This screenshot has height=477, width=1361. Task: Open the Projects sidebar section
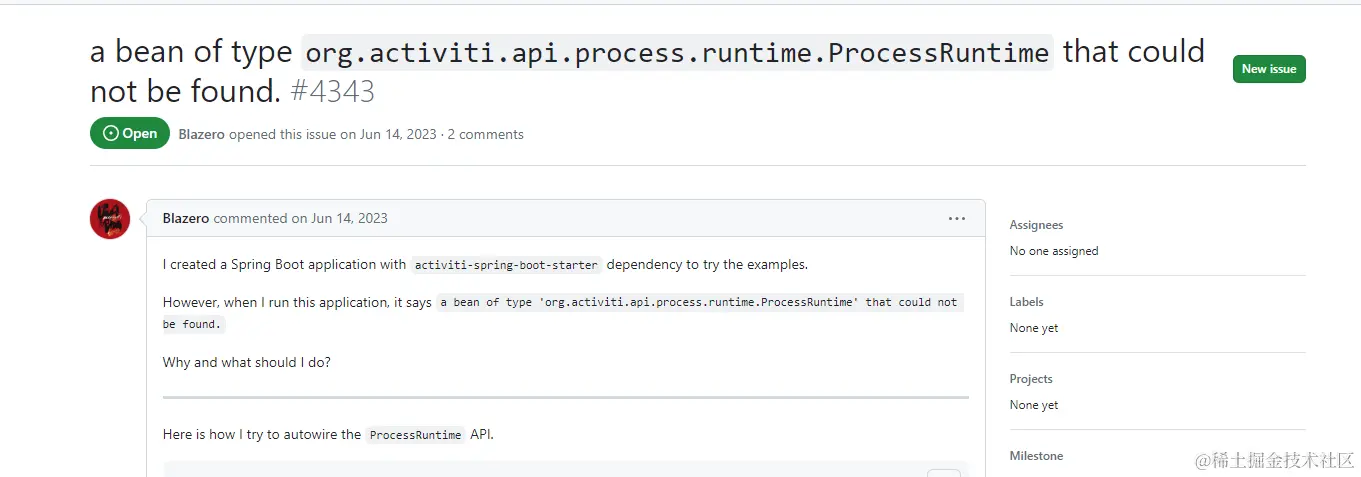click(1031, 379)
